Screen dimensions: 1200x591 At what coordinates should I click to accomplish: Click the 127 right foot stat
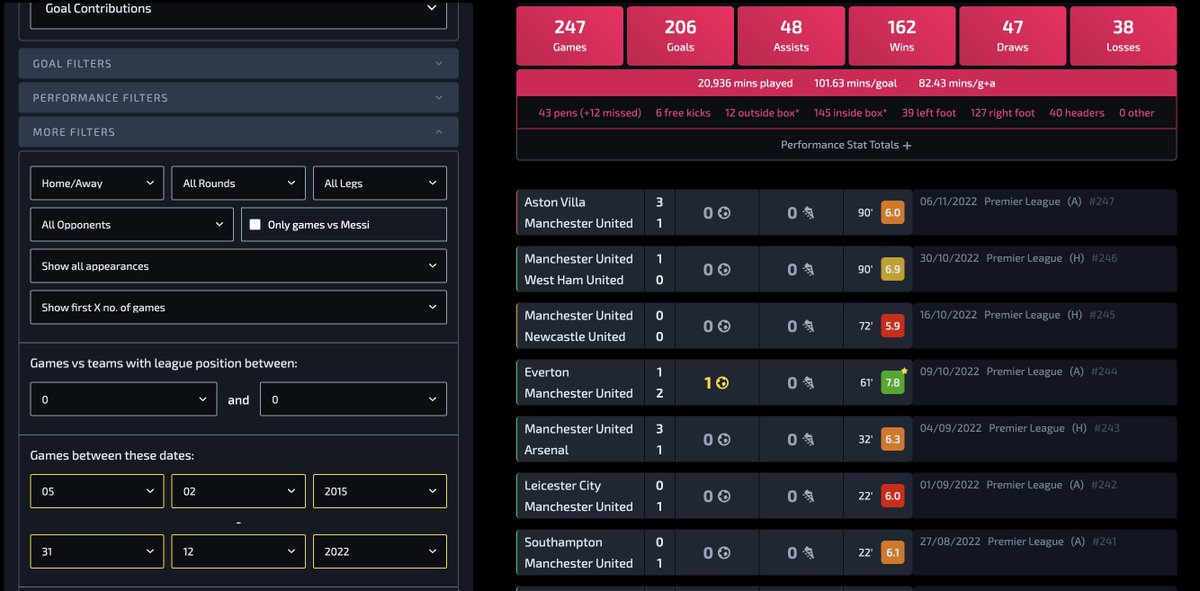(1003, 113)
